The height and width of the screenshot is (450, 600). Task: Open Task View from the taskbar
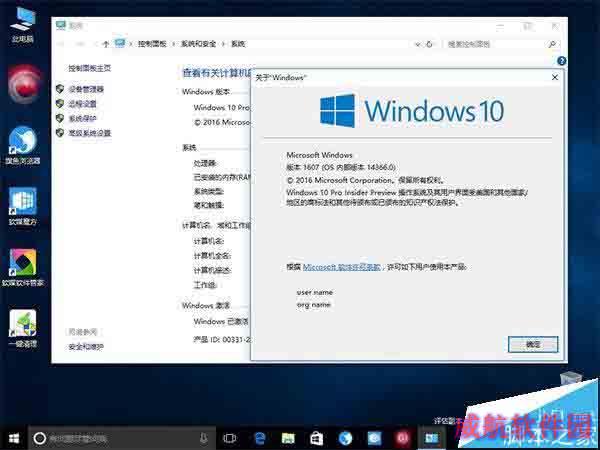pyautogui.click(x=230, y=438)
